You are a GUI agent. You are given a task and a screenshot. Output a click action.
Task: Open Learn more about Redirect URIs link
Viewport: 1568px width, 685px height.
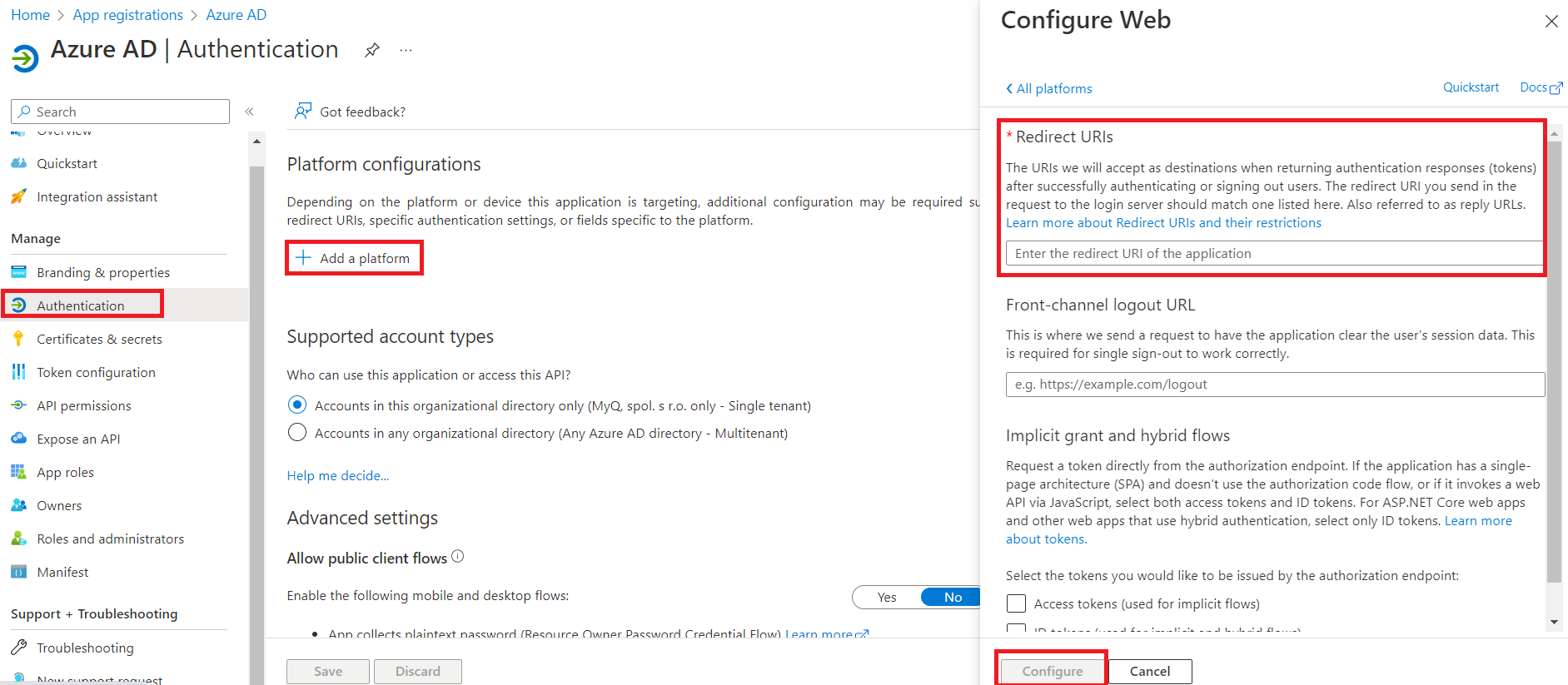[x=1163, y=222]
